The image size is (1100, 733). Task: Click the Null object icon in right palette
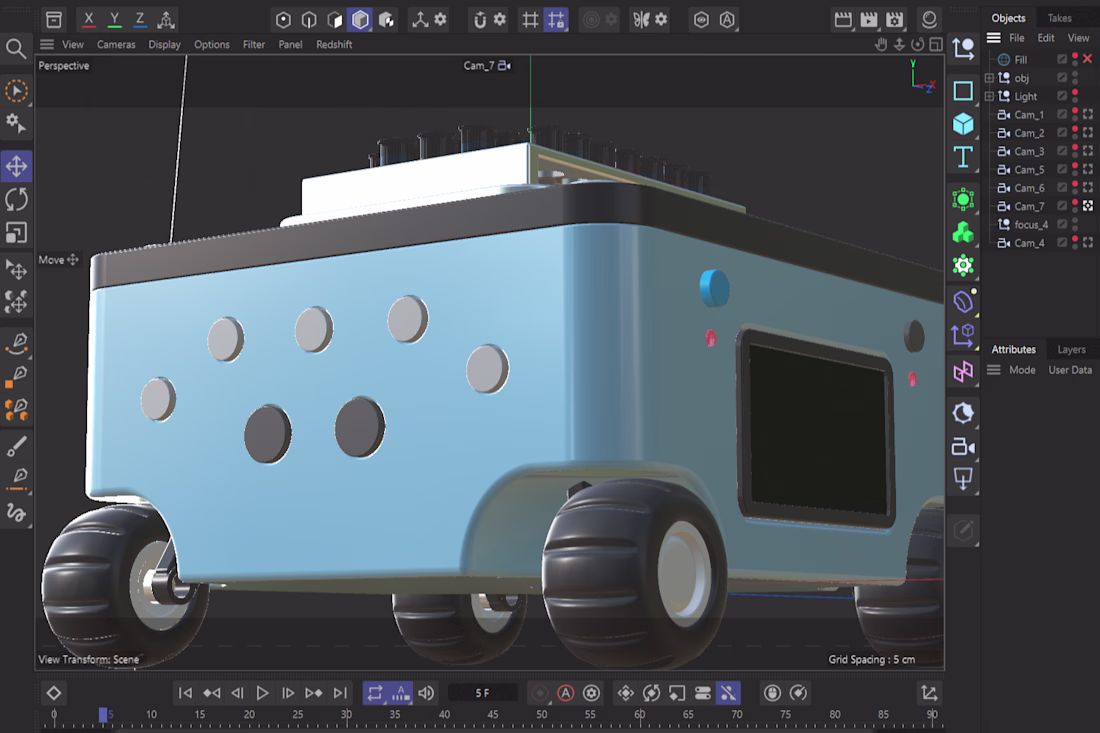(x=963, y=48)
